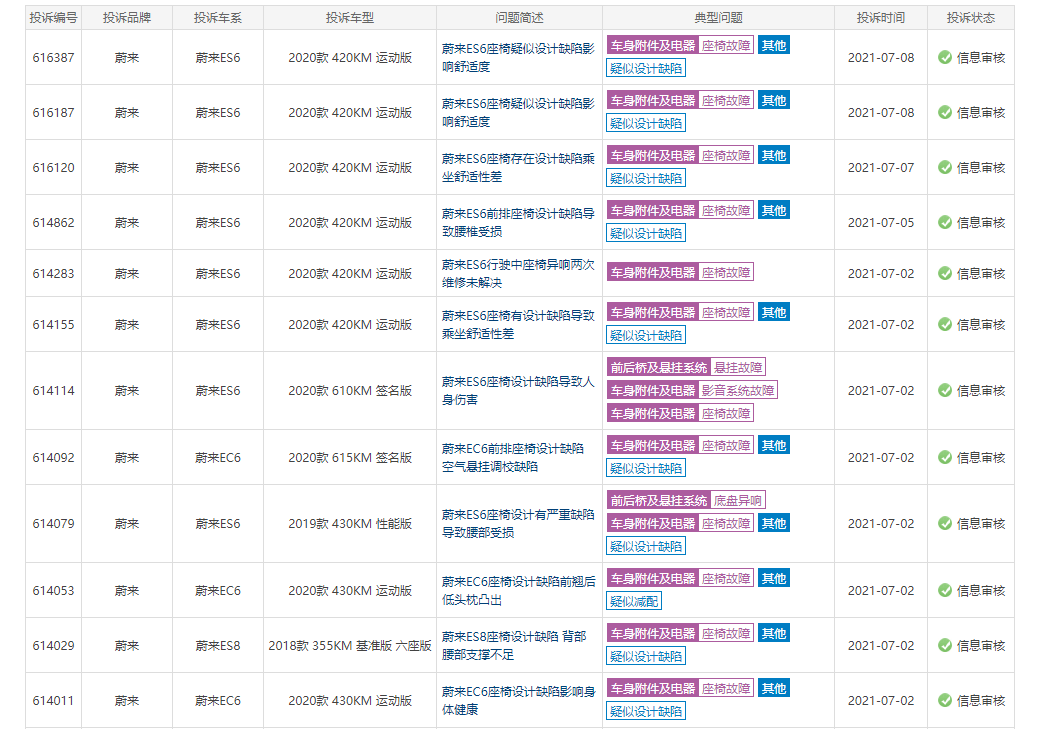Click the status check icon in row 614862
1043x729 pixels.
(x=945, y=223)
